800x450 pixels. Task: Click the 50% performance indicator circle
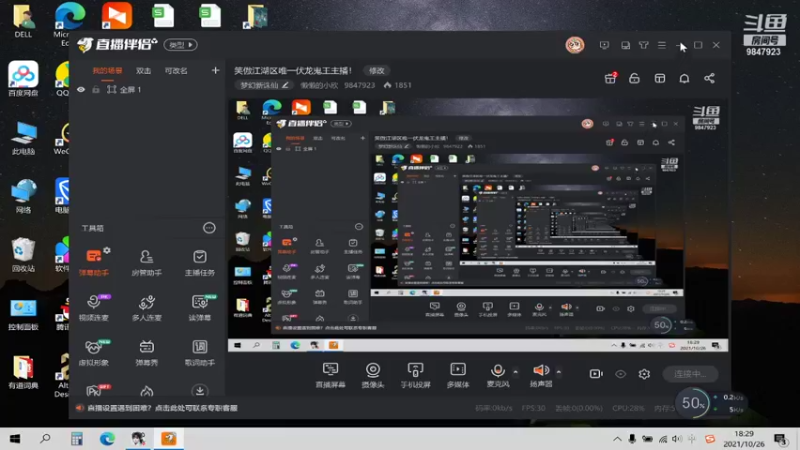point(692,403)
